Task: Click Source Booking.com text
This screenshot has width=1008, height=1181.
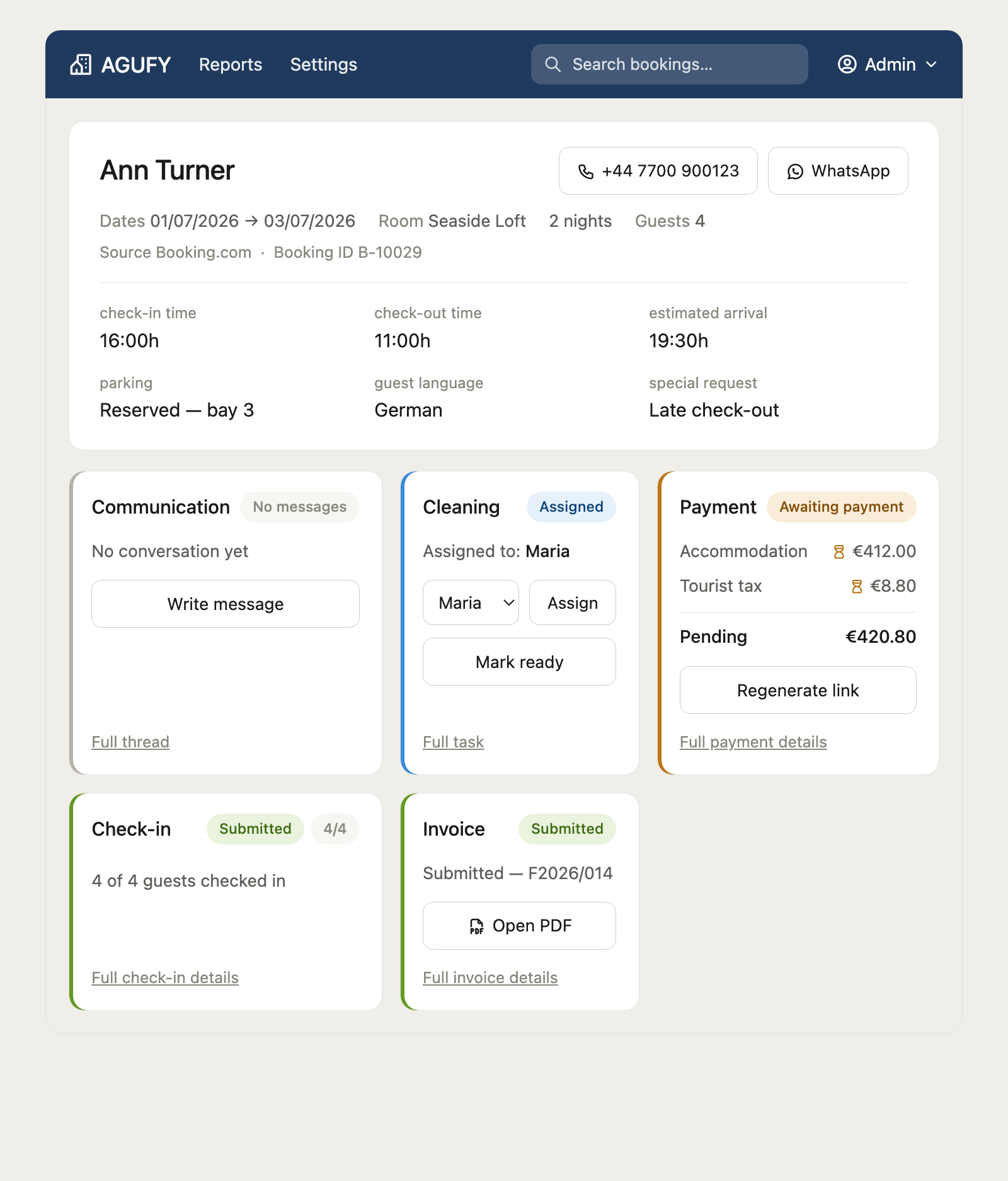Action: (175, 252)
